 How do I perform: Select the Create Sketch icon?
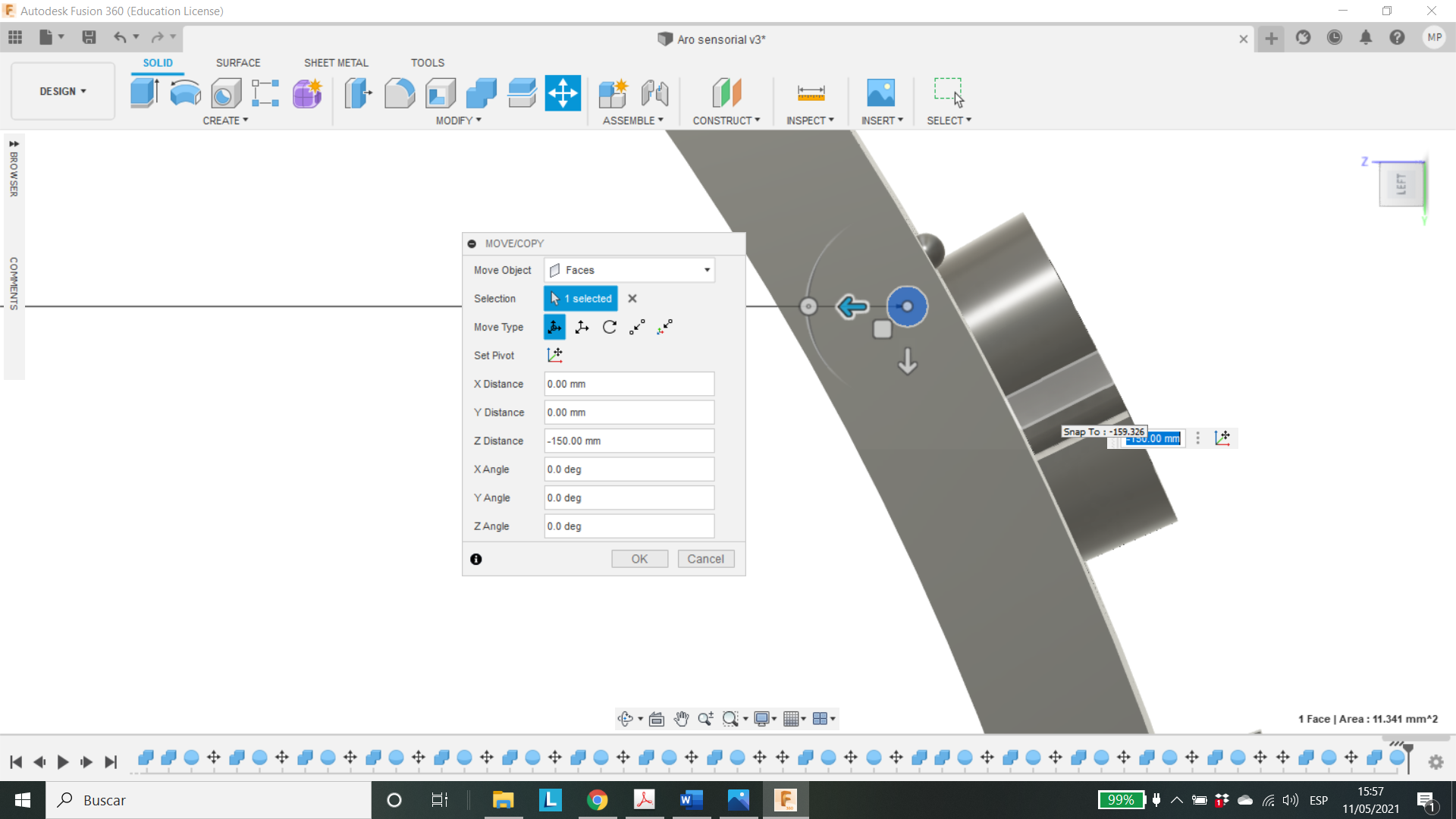coord(265,93)
